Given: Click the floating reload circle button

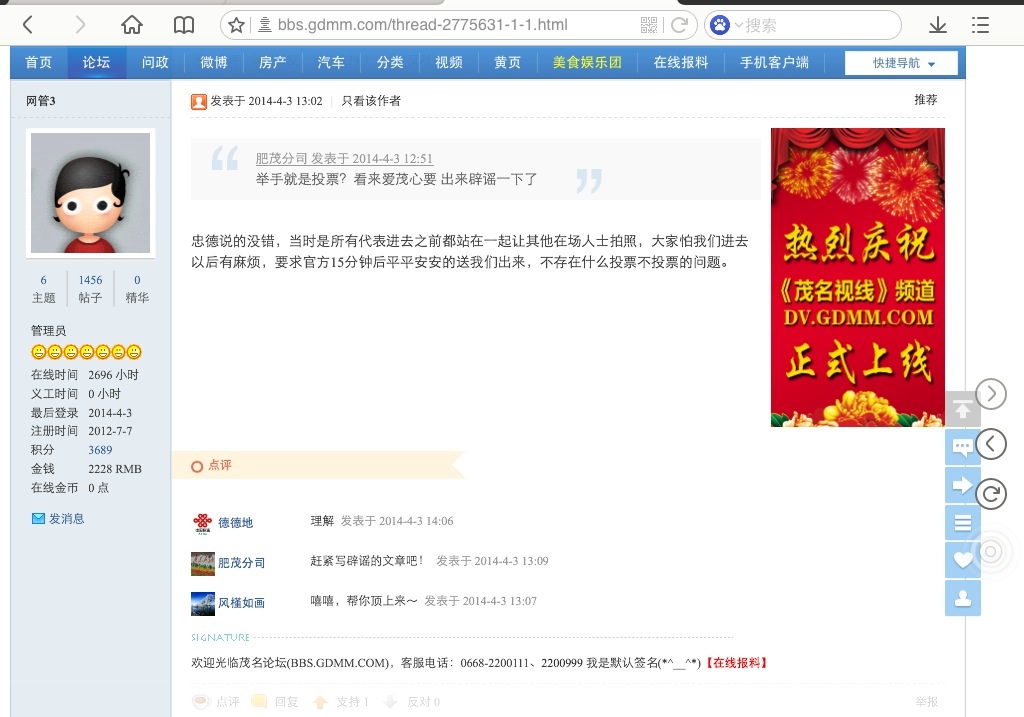Looking at the screenshot, I should 991,493.
